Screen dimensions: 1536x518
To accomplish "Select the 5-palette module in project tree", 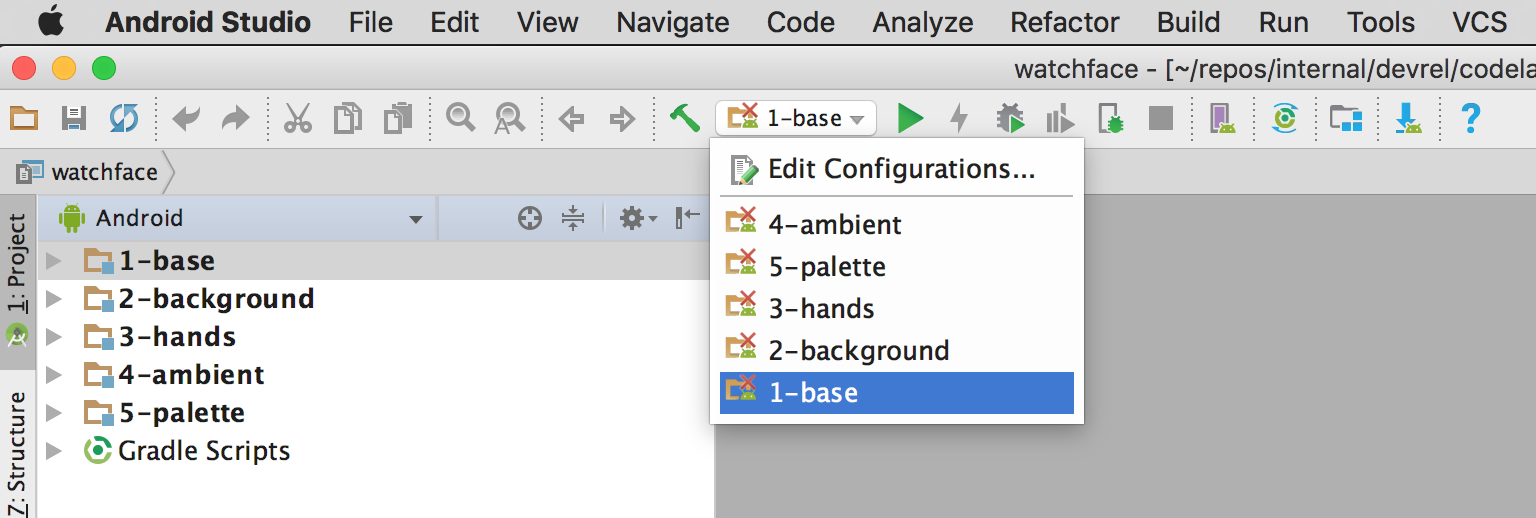I will pyautogui.click(x=181, y=413).
